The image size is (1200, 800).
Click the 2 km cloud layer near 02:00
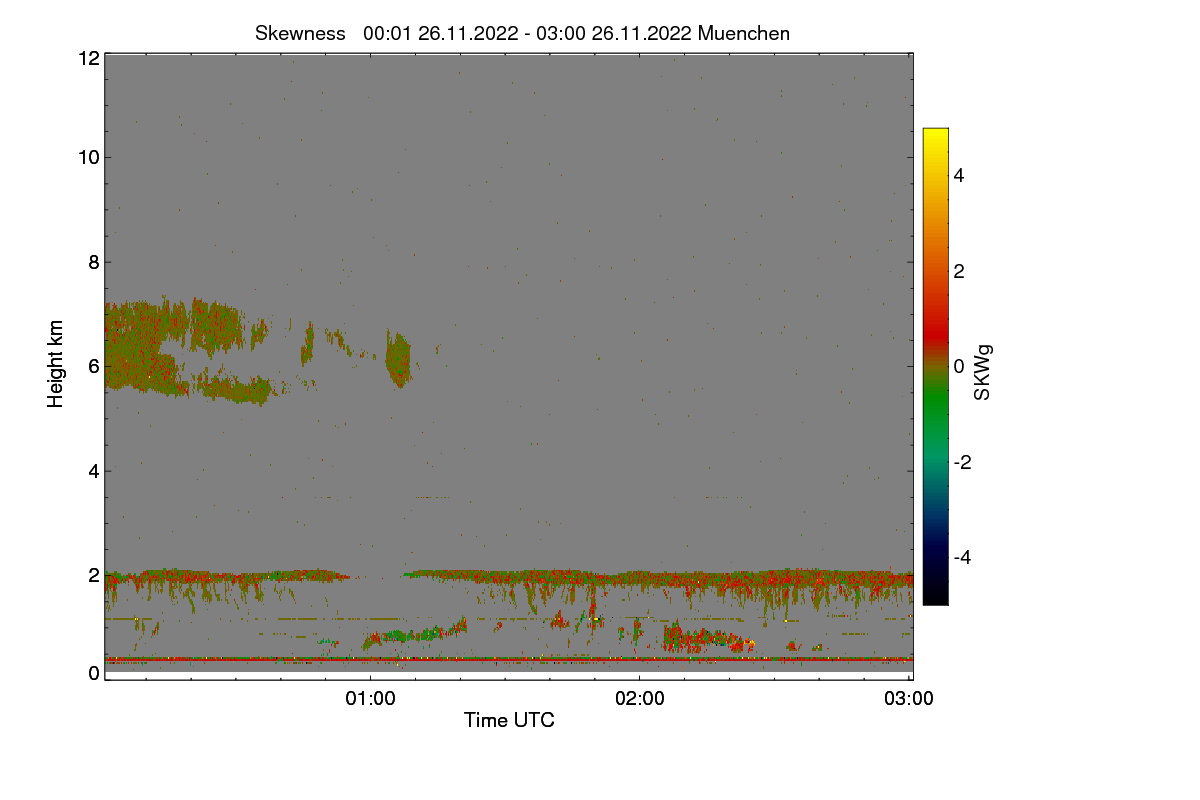(x=640, y=578)
